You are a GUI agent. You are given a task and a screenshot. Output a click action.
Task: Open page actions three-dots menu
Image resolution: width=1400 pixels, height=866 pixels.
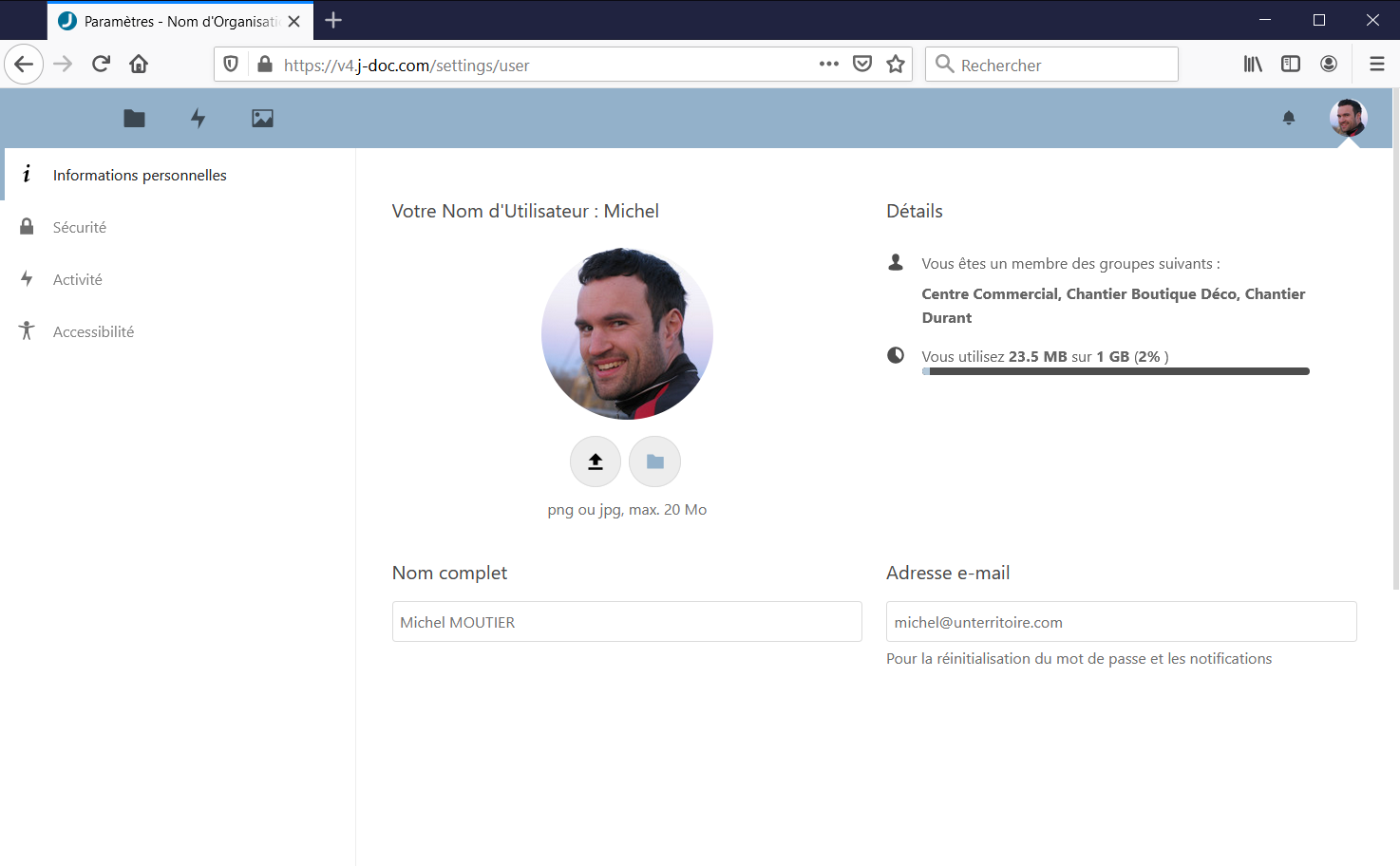829,65
